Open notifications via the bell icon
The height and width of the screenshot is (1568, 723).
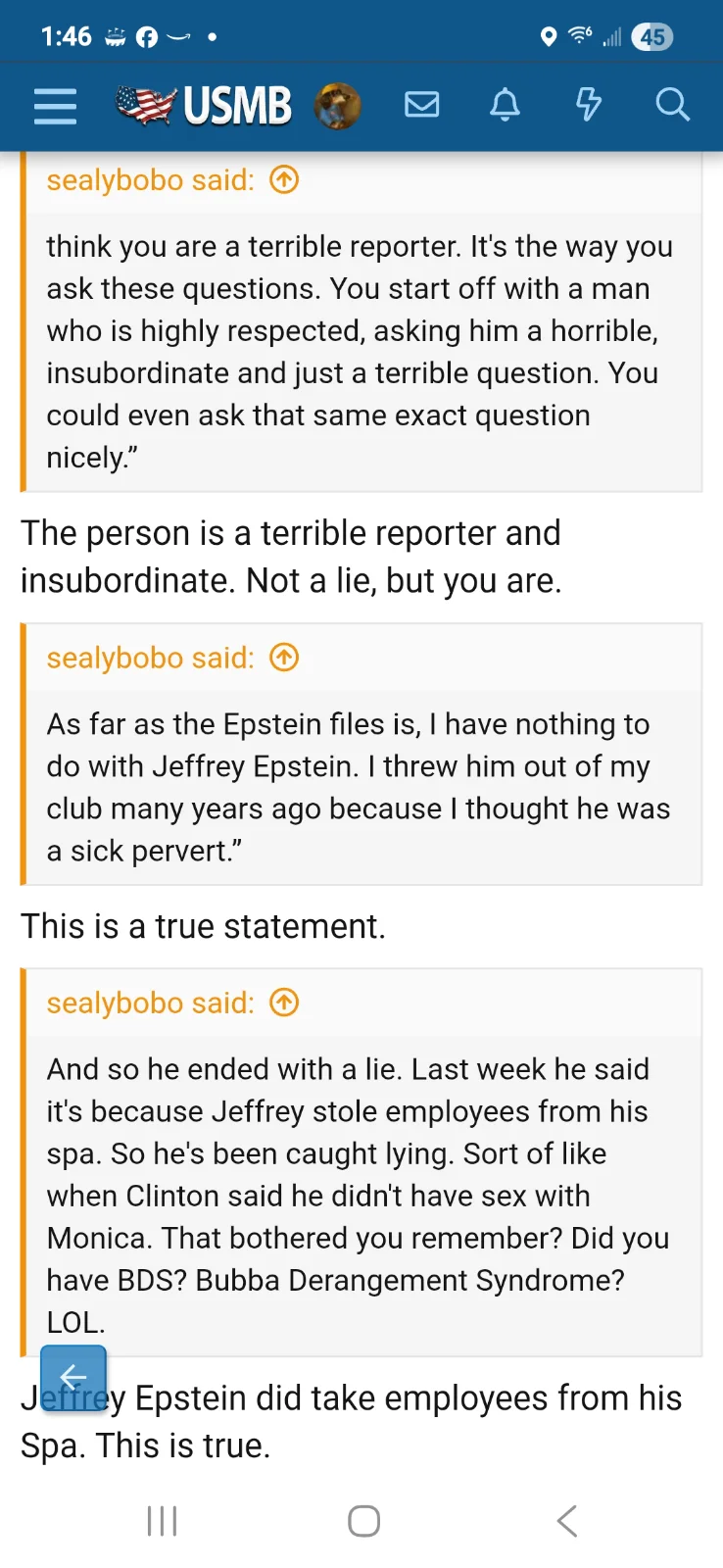[x=505, y=105]
